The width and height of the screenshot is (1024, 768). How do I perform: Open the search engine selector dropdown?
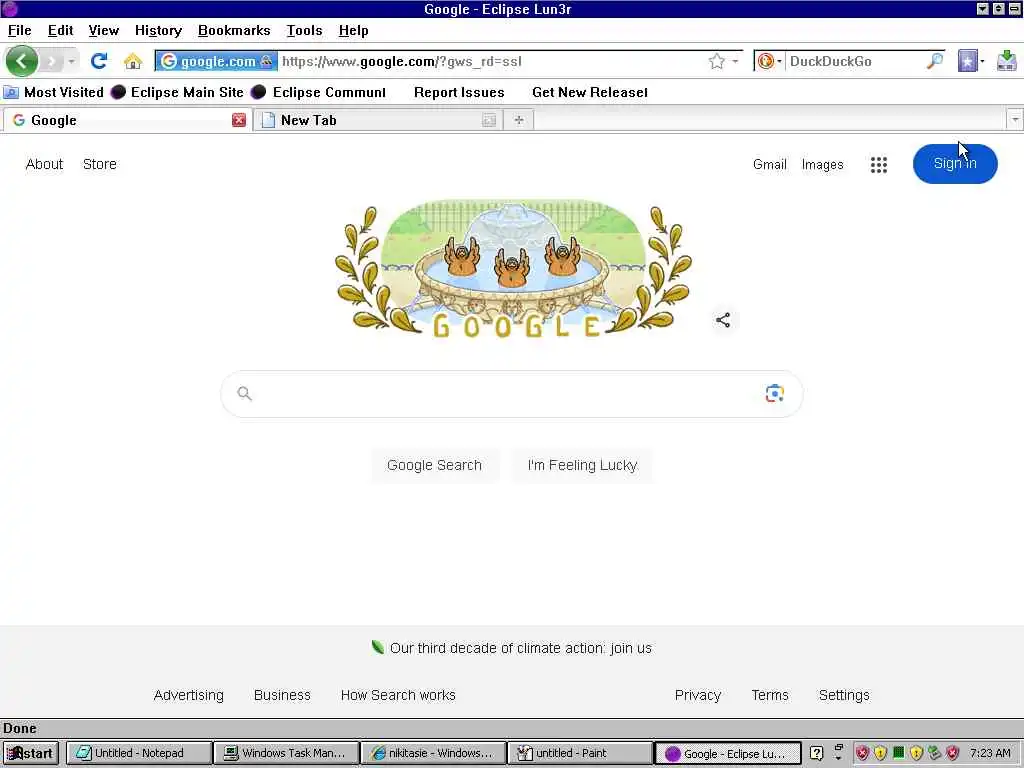tap(769, 61)
